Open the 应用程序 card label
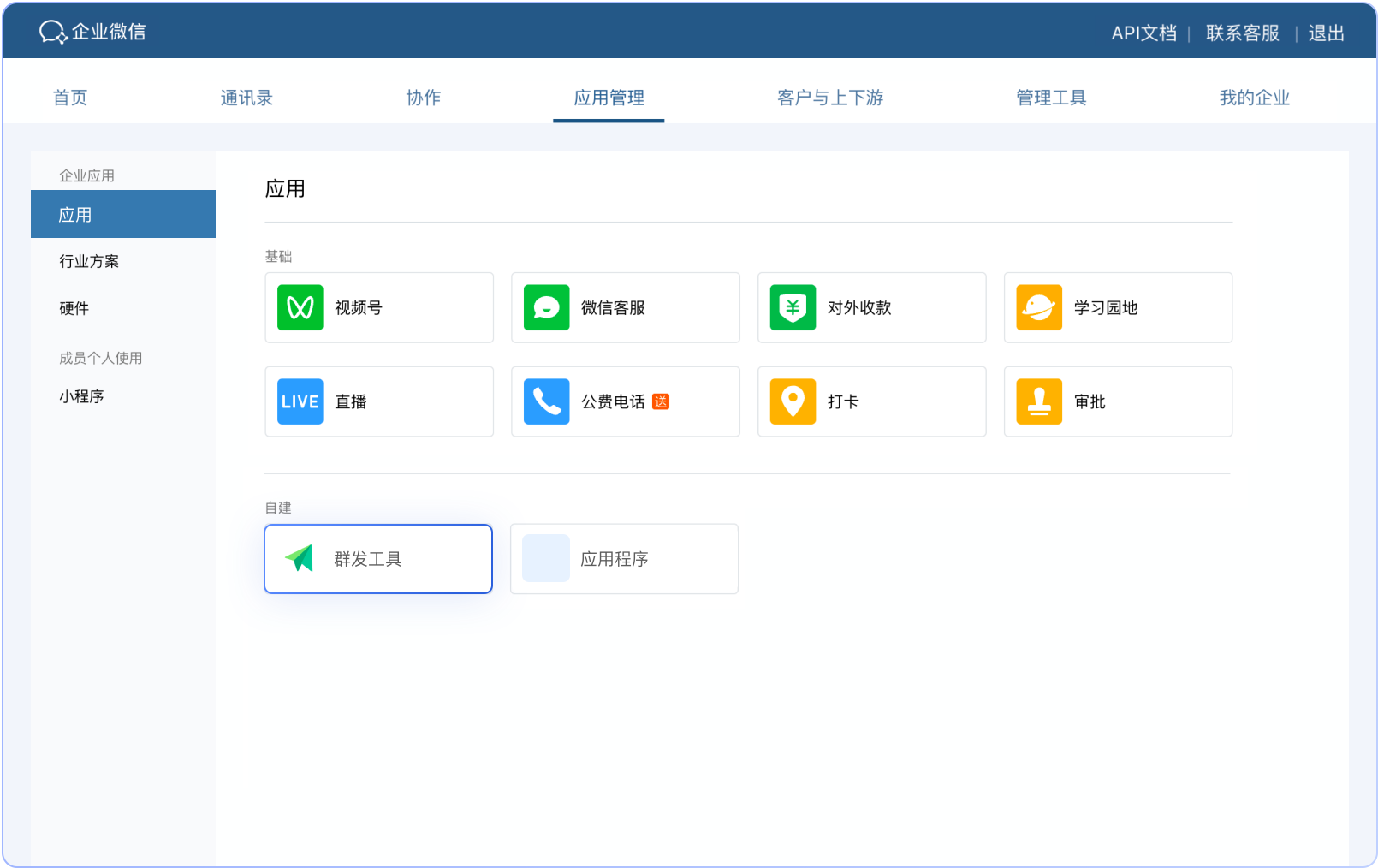 615,559
